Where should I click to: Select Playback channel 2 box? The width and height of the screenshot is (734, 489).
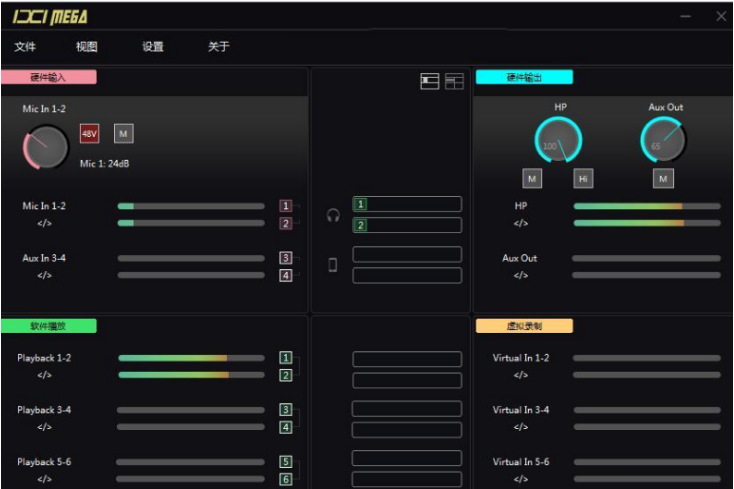click(286, 375)
